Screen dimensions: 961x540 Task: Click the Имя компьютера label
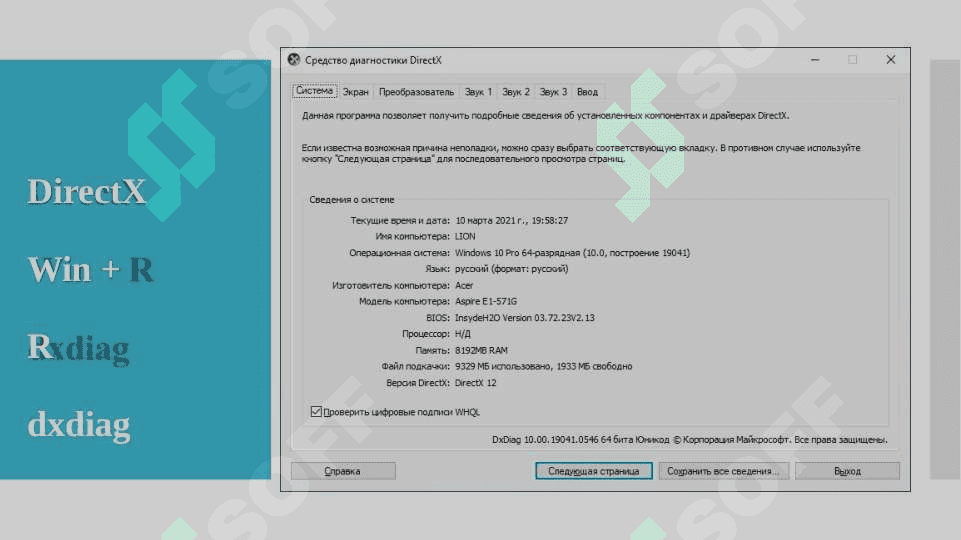[412, 236]
